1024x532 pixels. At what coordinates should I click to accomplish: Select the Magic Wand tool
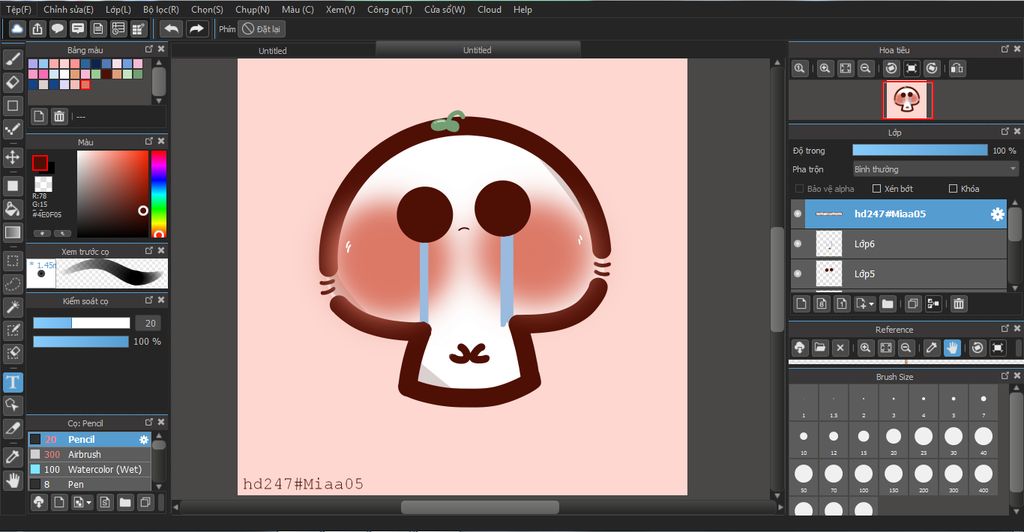[x=12, y=307]
